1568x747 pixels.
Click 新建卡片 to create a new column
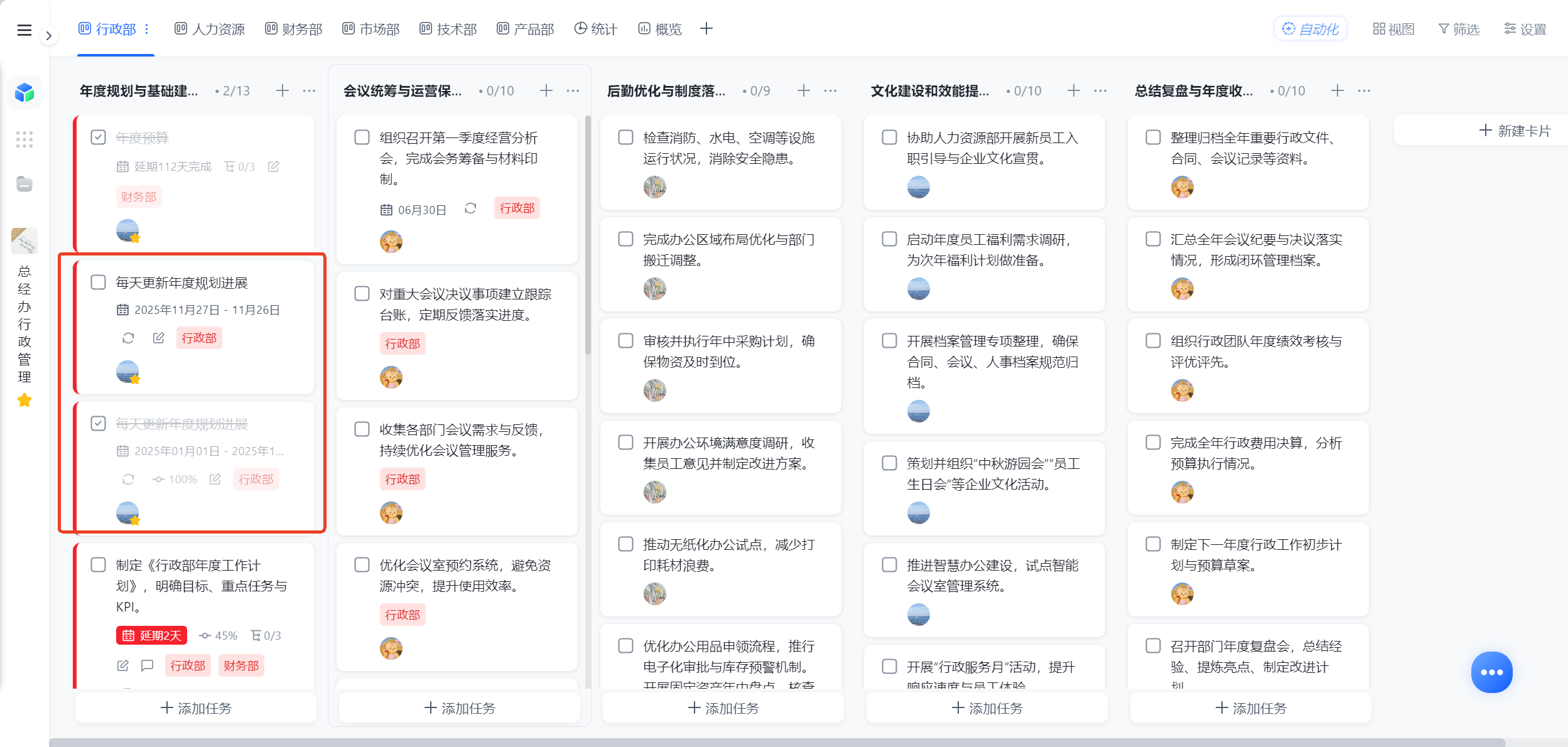[x=1515, y=131]
